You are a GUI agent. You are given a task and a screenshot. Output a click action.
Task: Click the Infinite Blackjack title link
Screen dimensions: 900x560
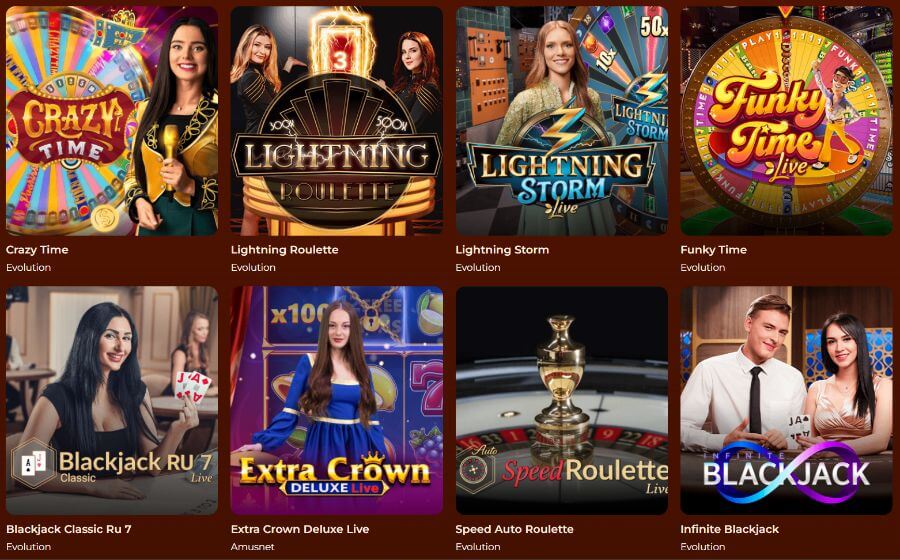coord(730,529)
